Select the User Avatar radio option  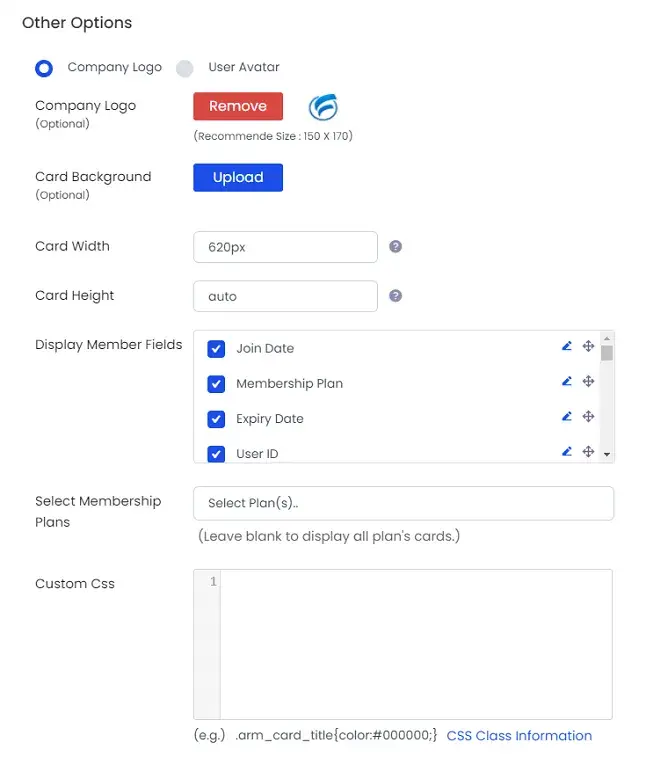pos(185,68)
